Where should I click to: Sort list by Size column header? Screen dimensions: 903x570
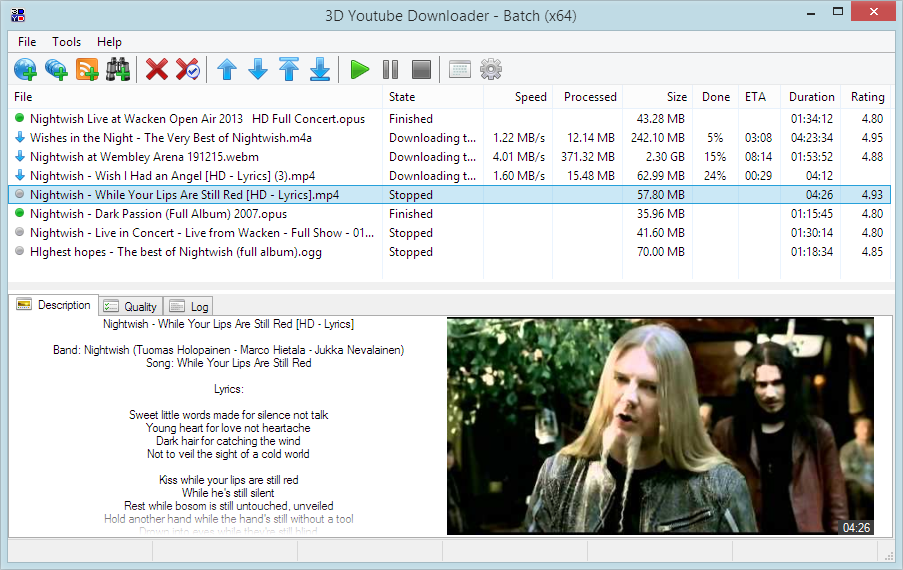tap(677, 97)
